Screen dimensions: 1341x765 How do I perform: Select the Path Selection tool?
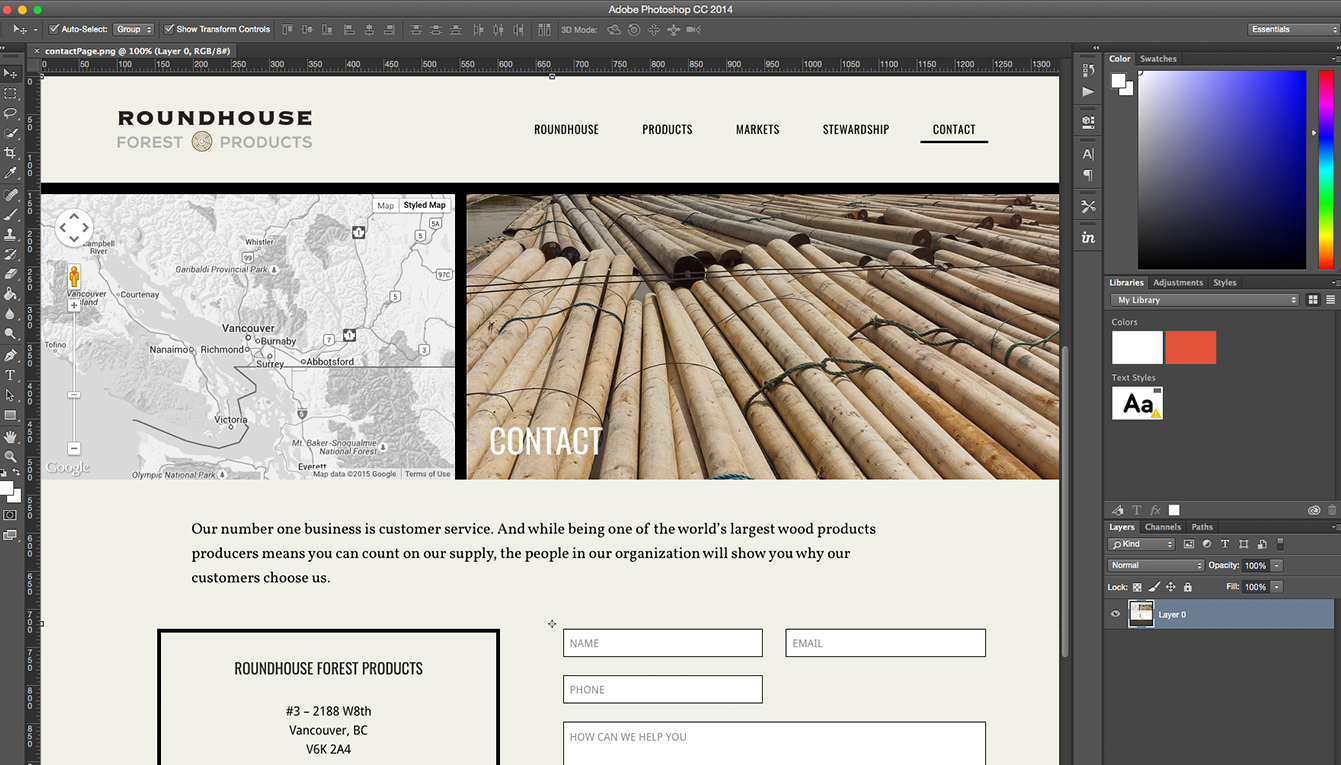[10, 396]
